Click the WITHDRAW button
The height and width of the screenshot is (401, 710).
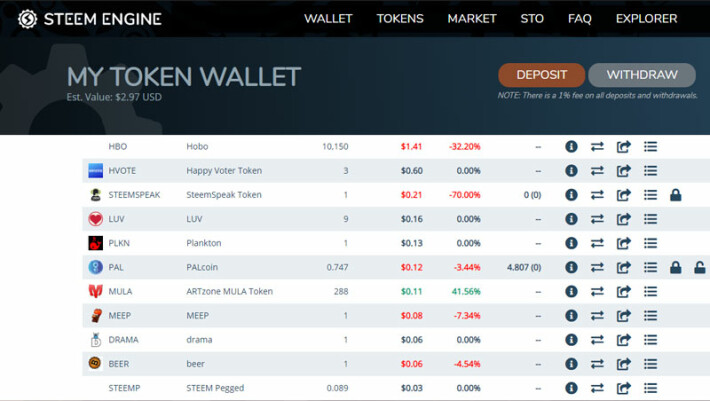click(642, 75)
